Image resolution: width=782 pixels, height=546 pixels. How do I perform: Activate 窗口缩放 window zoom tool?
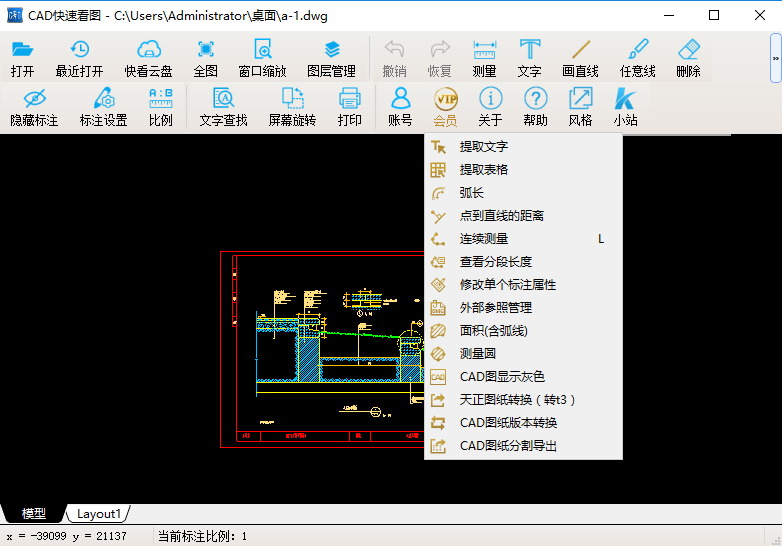click(x=262, y=58)
